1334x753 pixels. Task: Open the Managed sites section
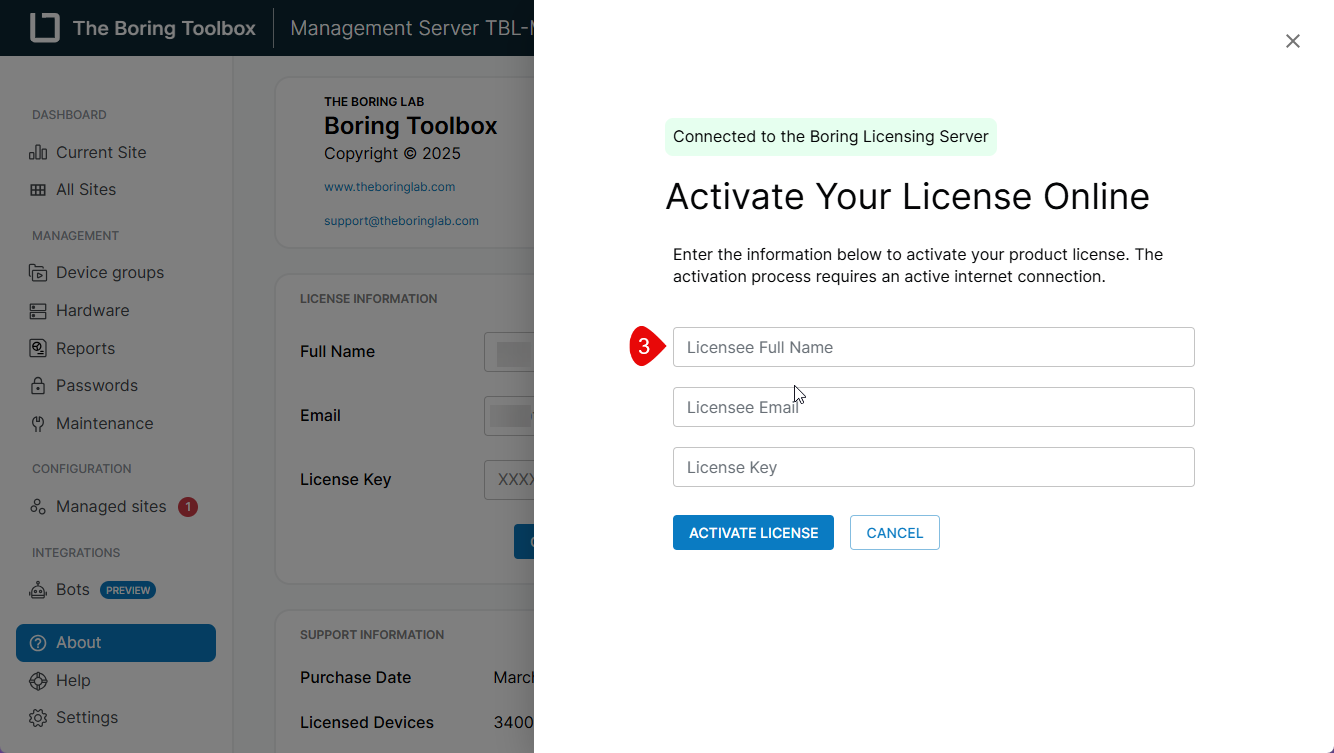(110, 506)
